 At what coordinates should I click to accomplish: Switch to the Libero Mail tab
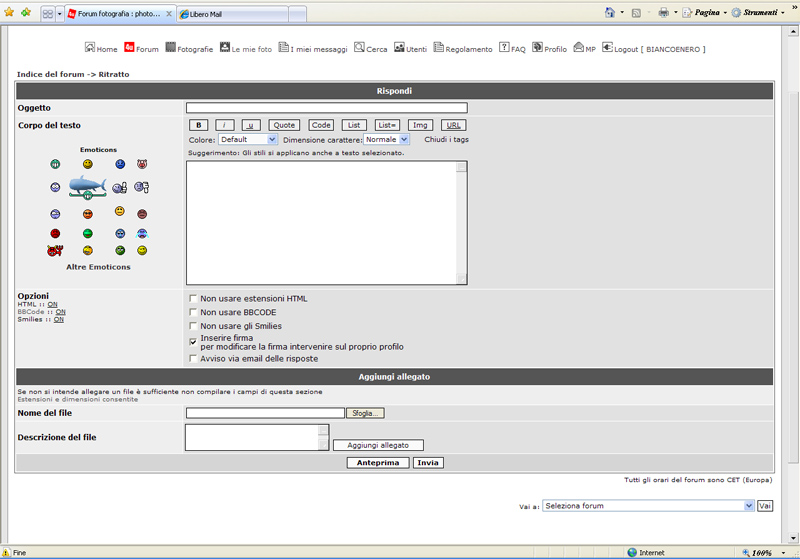point(230,14)
